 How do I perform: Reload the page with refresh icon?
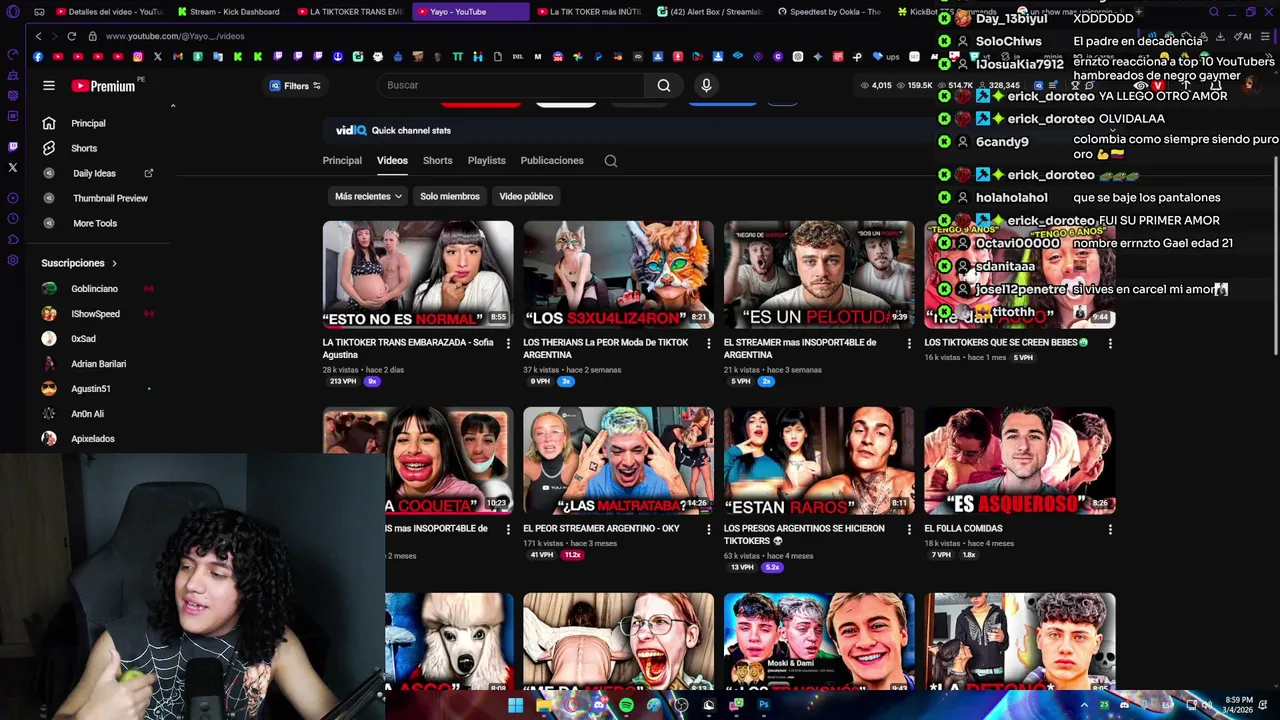click(71, 36)
